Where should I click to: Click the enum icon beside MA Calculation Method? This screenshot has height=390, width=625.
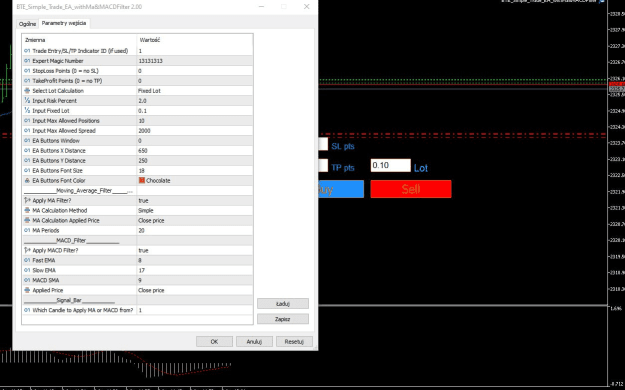[27, 210]
